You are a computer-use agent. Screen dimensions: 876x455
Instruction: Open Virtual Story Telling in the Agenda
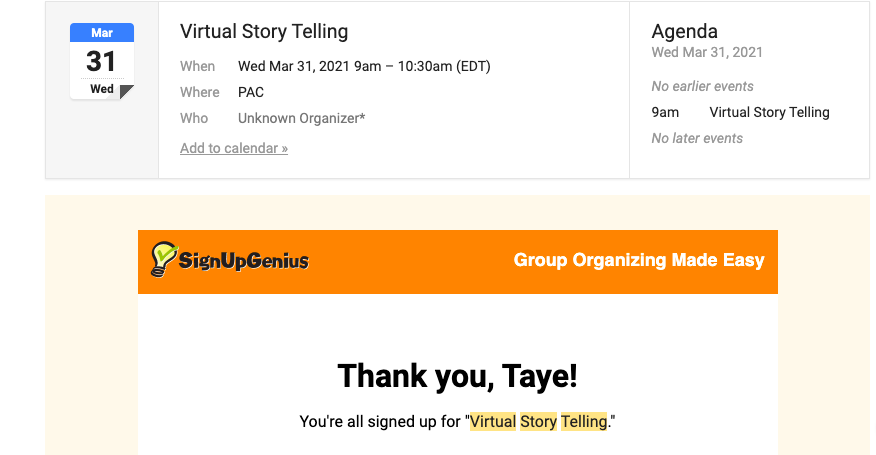[769, 112]
